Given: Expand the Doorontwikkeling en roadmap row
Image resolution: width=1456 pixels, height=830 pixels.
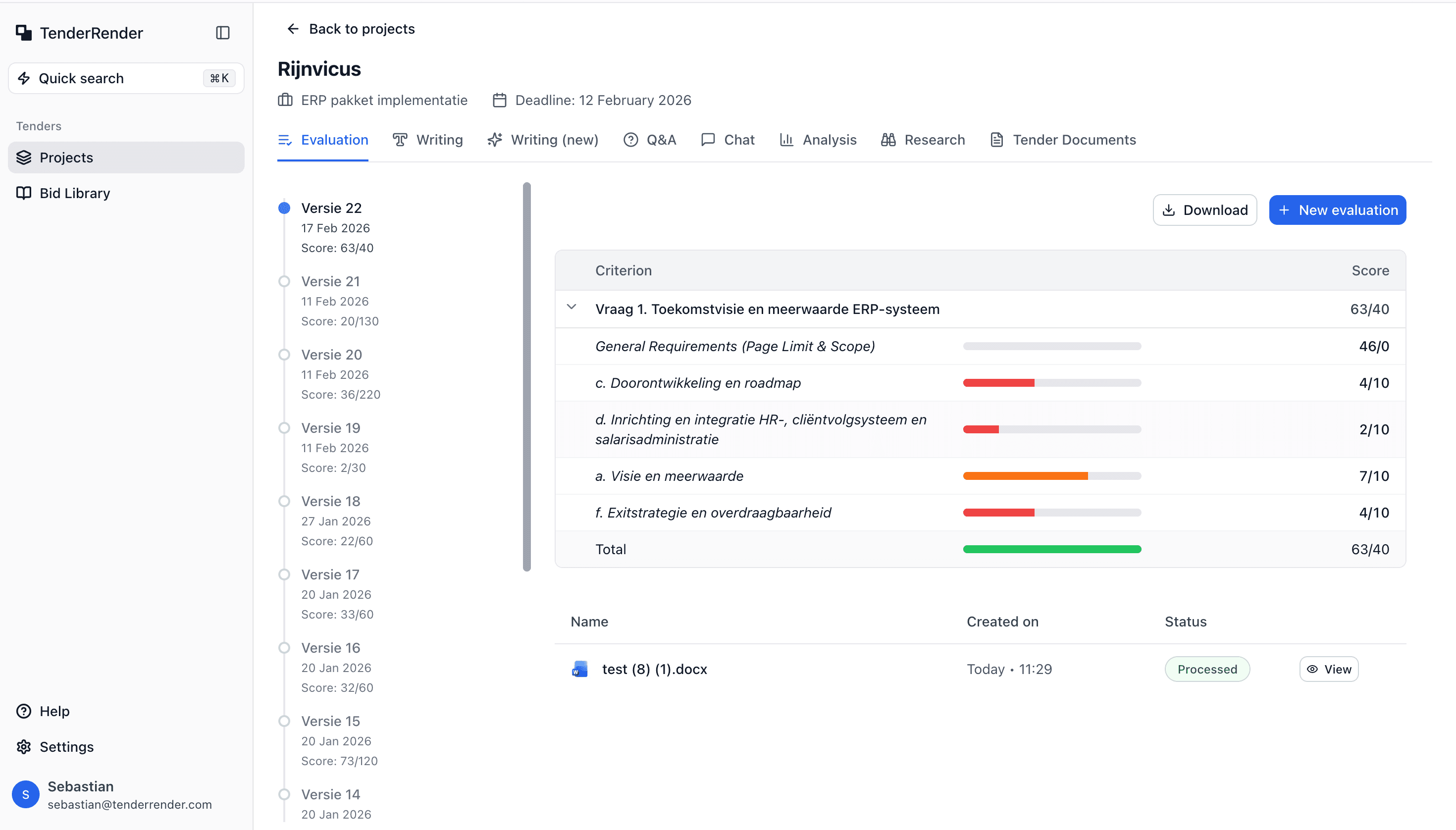Looking at the screenshot, I should [x=698, y=383].
